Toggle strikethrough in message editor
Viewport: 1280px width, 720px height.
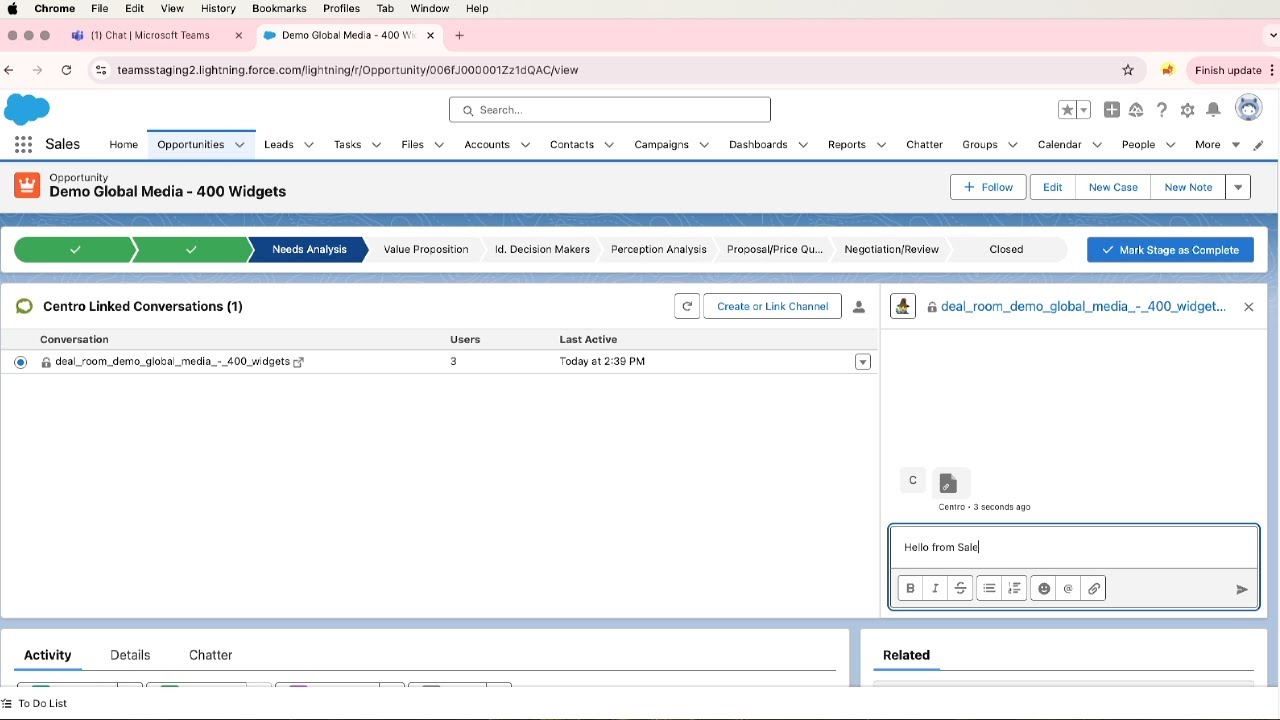pyautogui.click(x=960, y=589)
